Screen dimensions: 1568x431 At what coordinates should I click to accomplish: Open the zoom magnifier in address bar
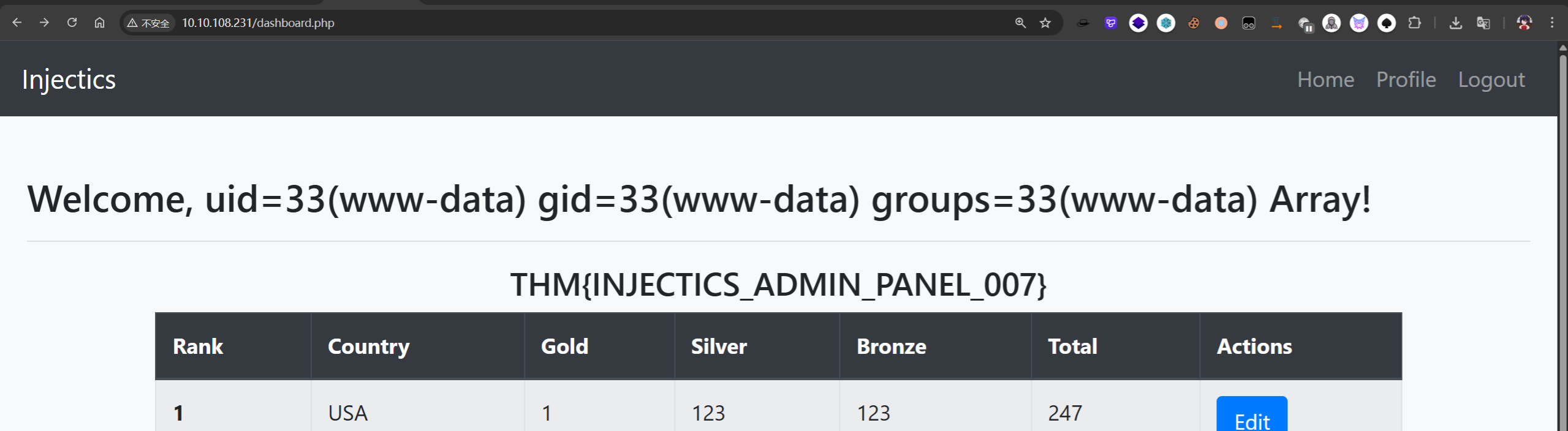tap(1020, 23)
